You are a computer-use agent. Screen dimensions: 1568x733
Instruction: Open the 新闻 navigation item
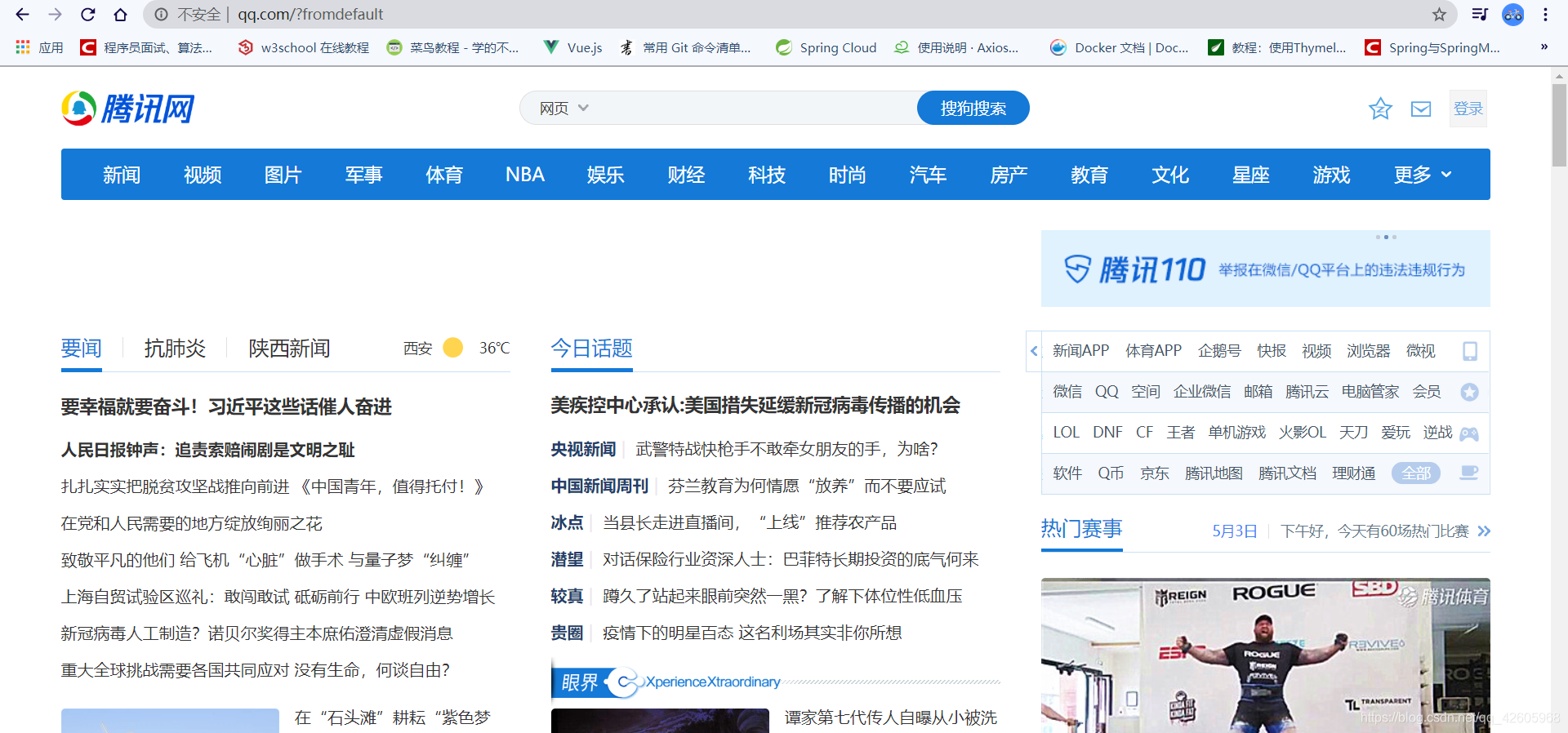coord(122,175)
